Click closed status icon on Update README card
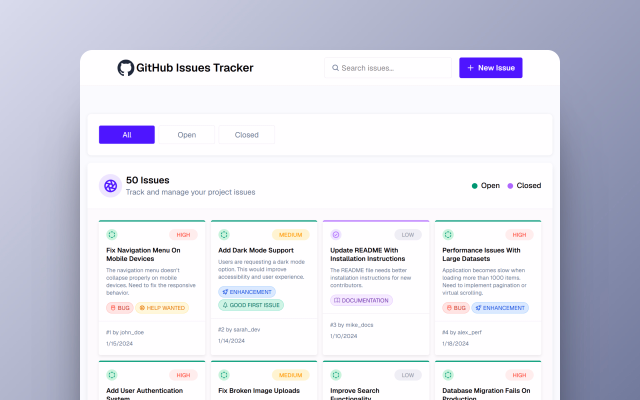Viewport: 640px width, 400px height. 336,235
